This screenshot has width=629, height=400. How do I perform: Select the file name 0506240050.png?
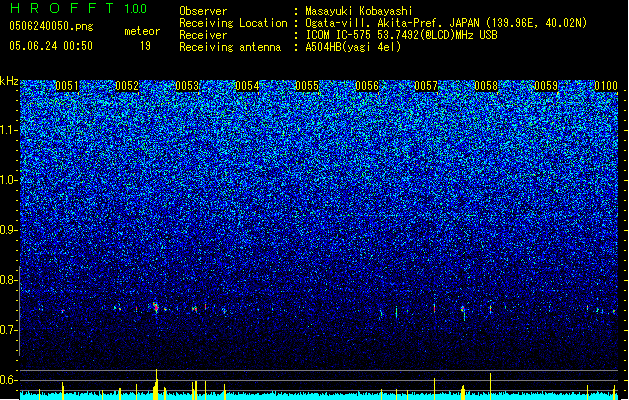tap(51, 26)
